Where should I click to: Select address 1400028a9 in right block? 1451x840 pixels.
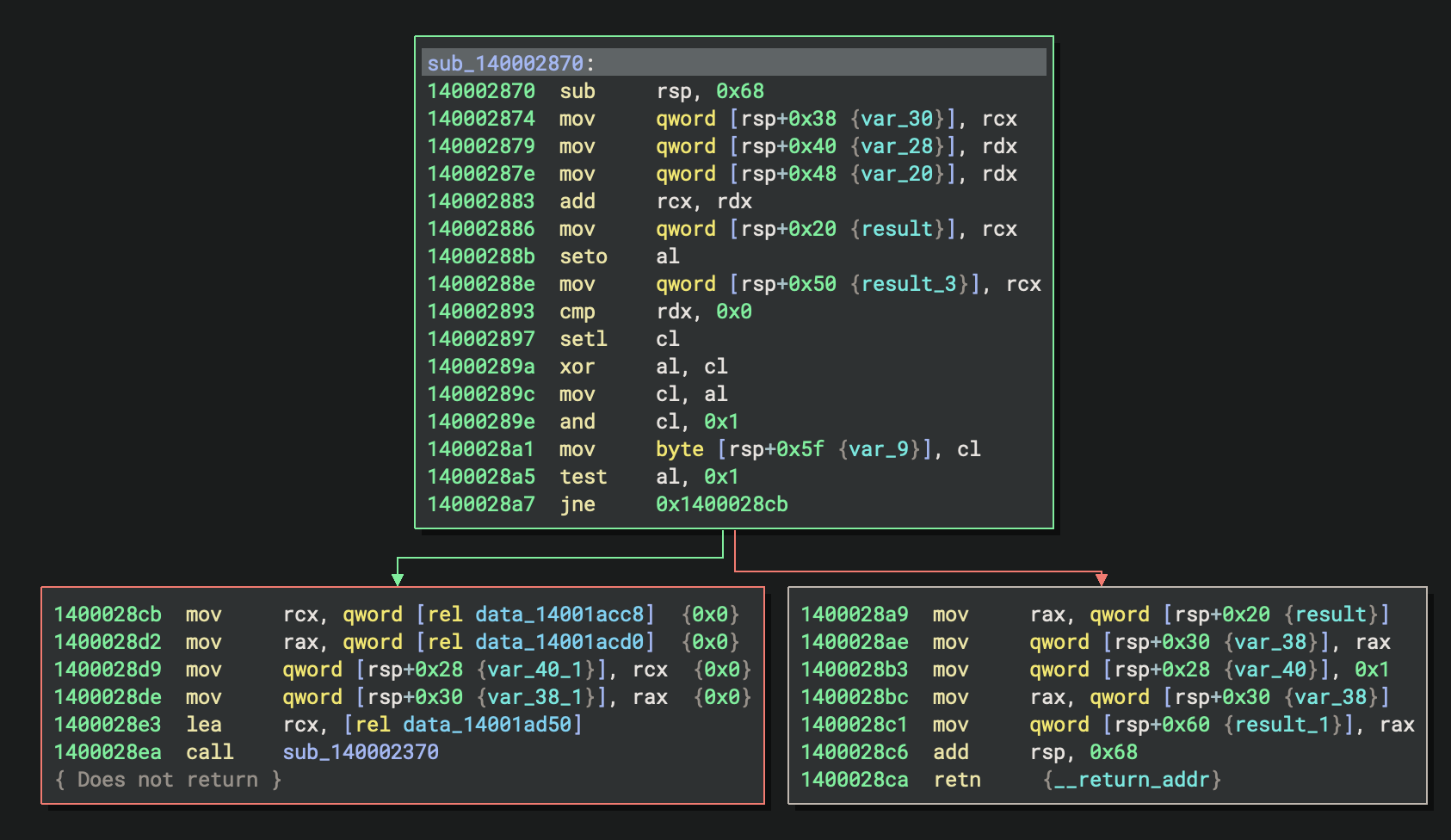click(854, 615)
